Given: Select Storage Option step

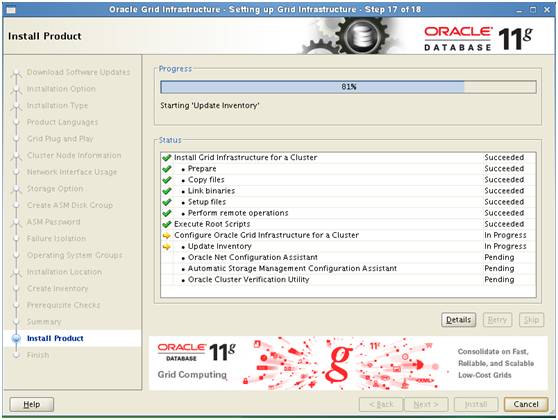Looking at the screenshot, I should coord(55,188).
